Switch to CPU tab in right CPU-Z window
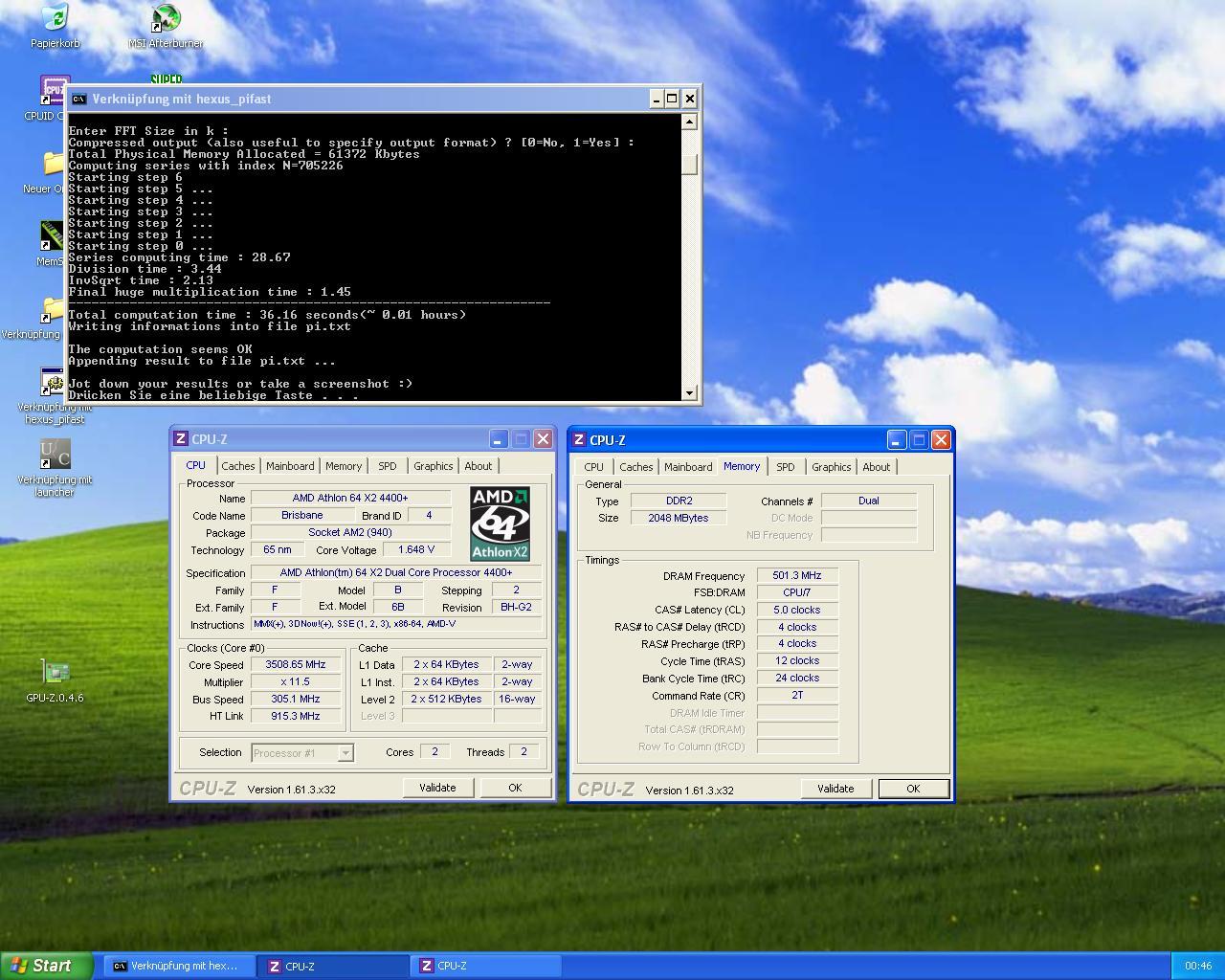This screenshot has height=980, width=1225. click(x=594, y=467)
